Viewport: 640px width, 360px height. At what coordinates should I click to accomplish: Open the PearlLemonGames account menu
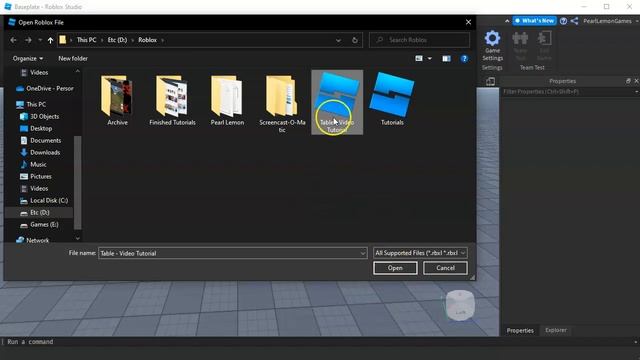pyautogui.click(x=610, y=21)
